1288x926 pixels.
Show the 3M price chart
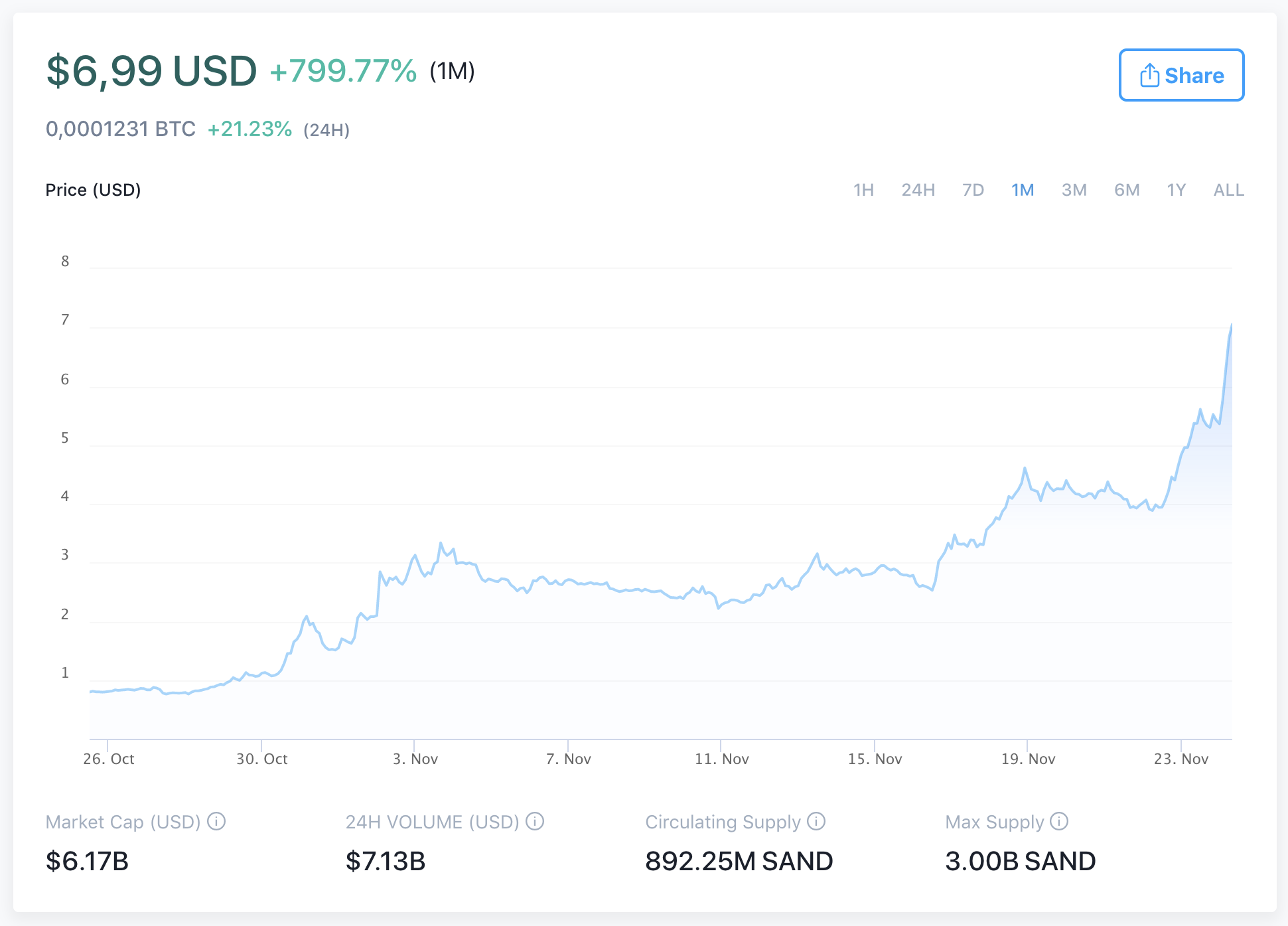tap(1074, 190)
